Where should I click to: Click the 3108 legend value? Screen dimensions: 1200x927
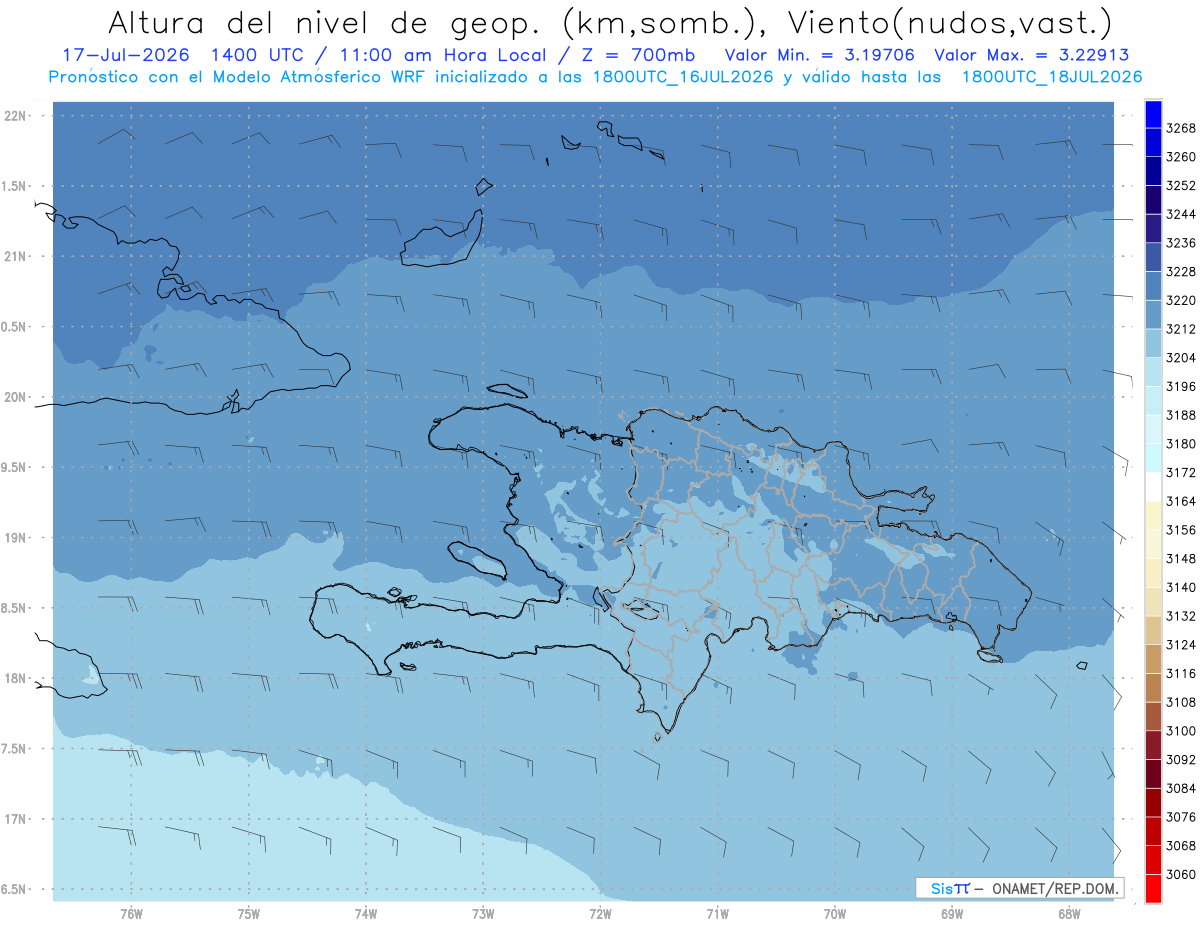(x=1181, y=702)
